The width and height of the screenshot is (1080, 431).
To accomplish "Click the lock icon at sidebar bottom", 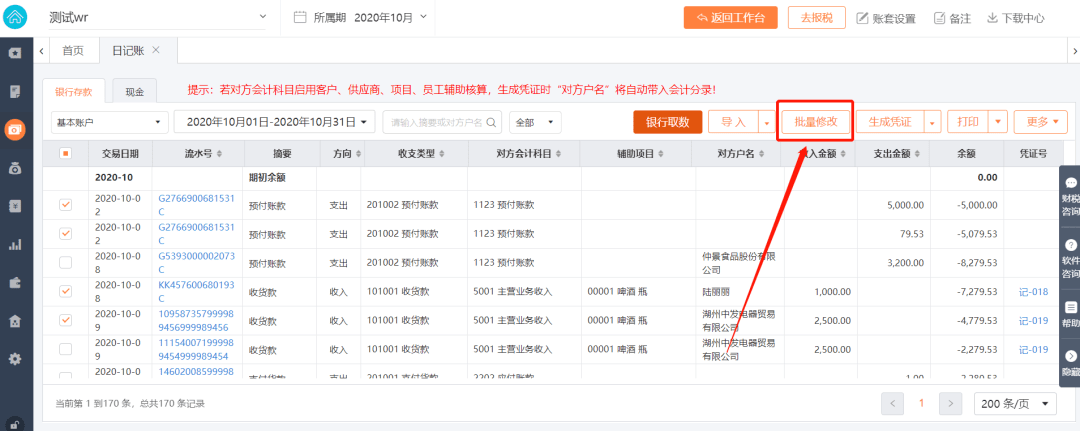I will tap(15, 423).
